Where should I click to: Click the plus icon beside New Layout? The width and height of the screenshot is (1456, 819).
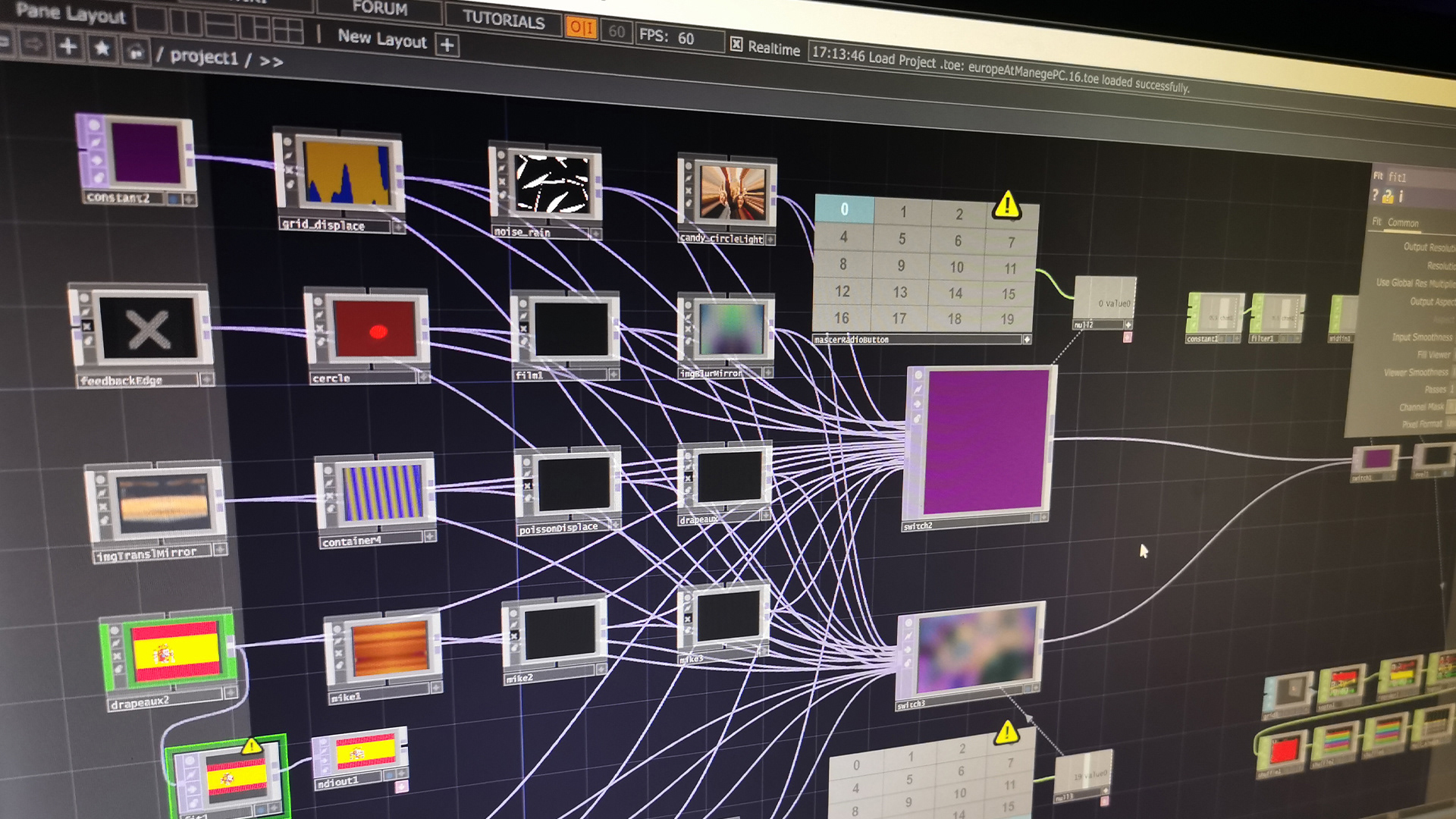point(447,45)
